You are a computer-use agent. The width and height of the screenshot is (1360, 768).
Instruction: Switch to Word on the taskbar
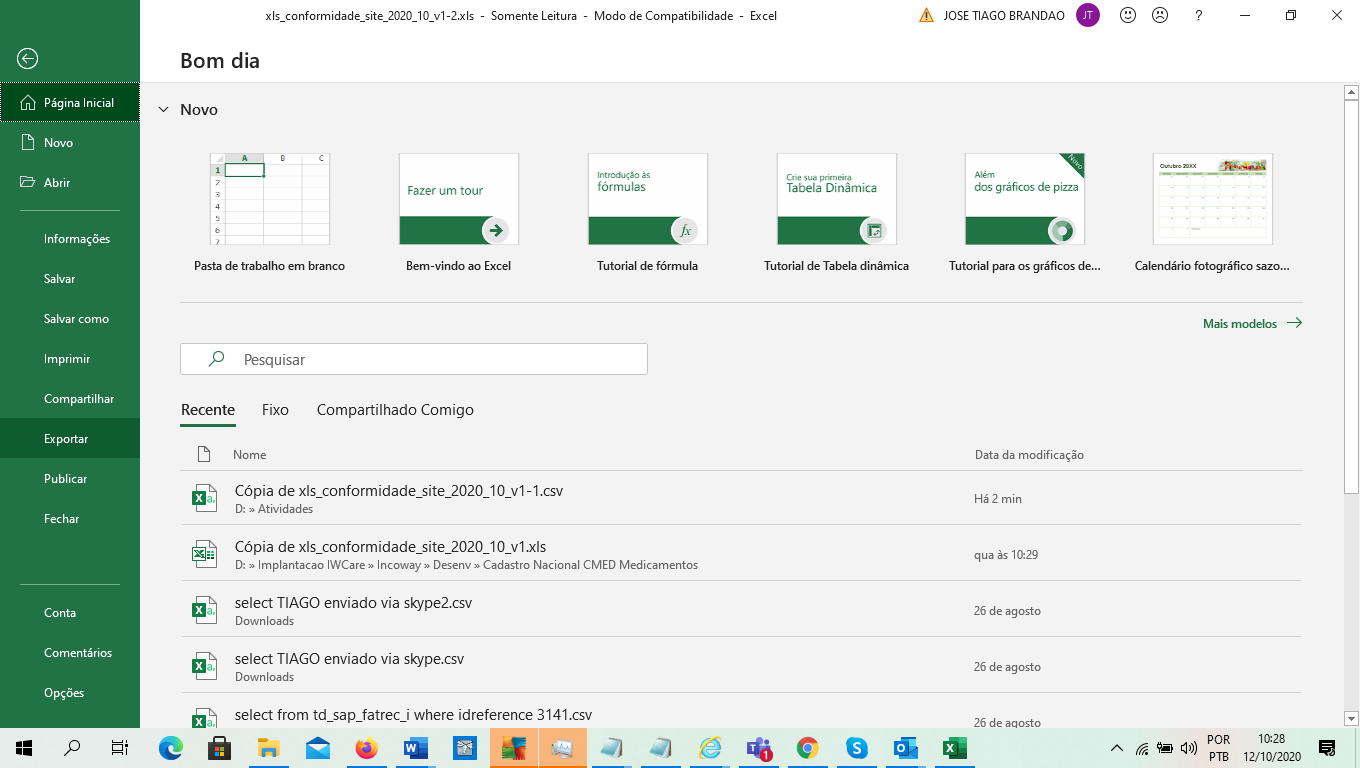coord(416,748)
